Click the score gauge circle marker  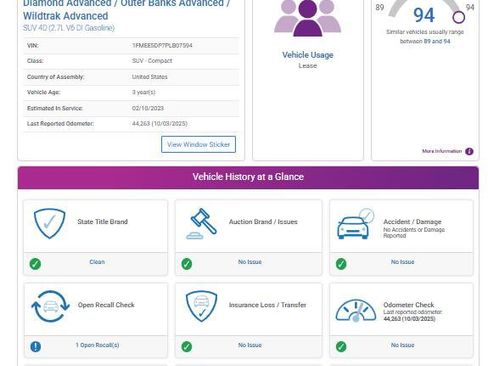459,17
